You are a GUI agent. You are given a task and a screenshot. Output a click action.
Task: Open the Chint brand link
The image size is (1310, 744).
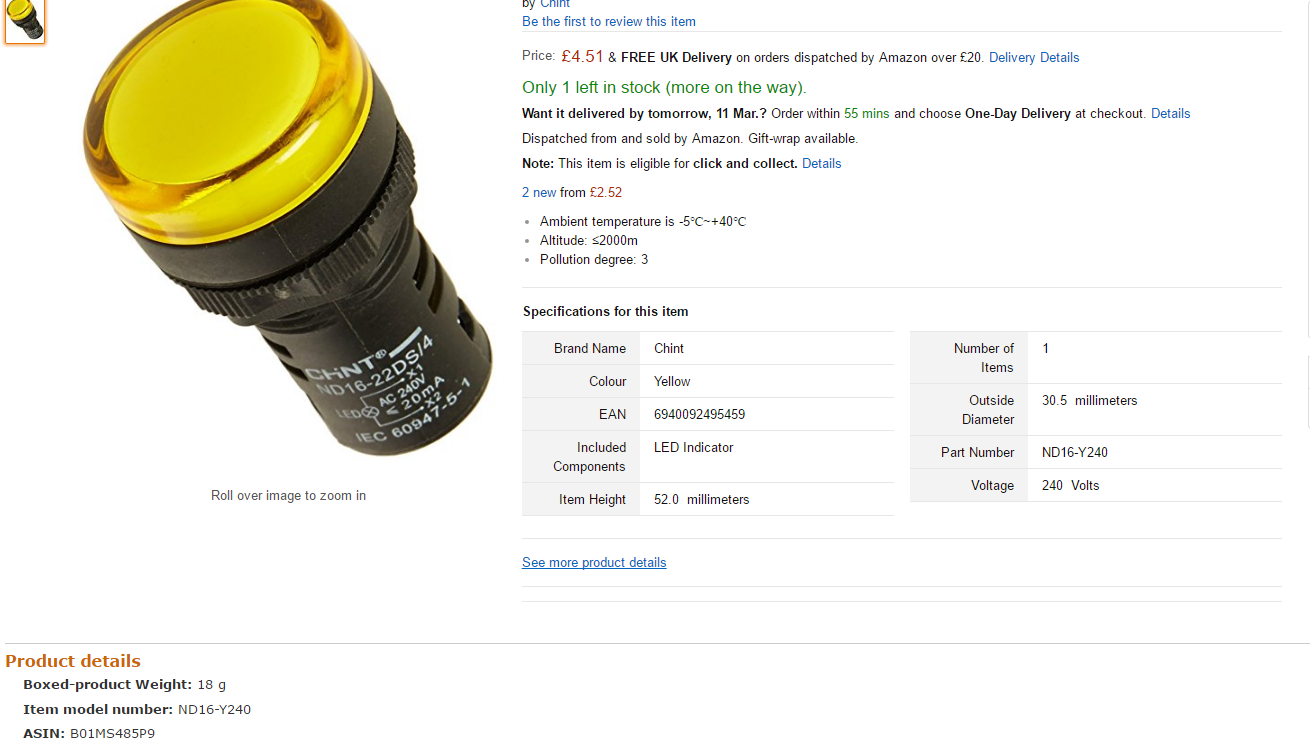(x=555, y=4)
